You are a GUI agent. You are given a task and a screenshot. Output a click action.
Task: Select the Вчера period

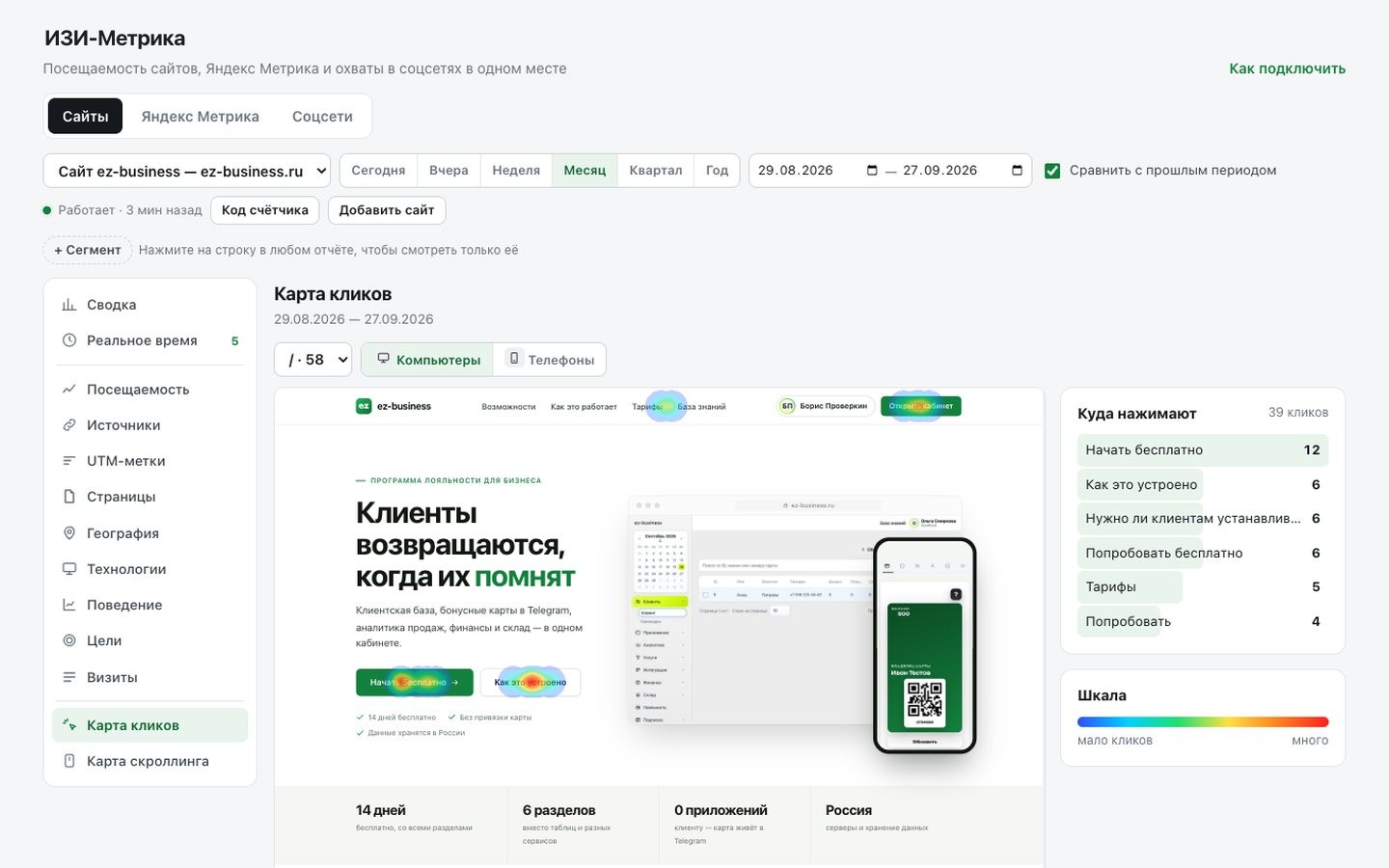point(449,171)
